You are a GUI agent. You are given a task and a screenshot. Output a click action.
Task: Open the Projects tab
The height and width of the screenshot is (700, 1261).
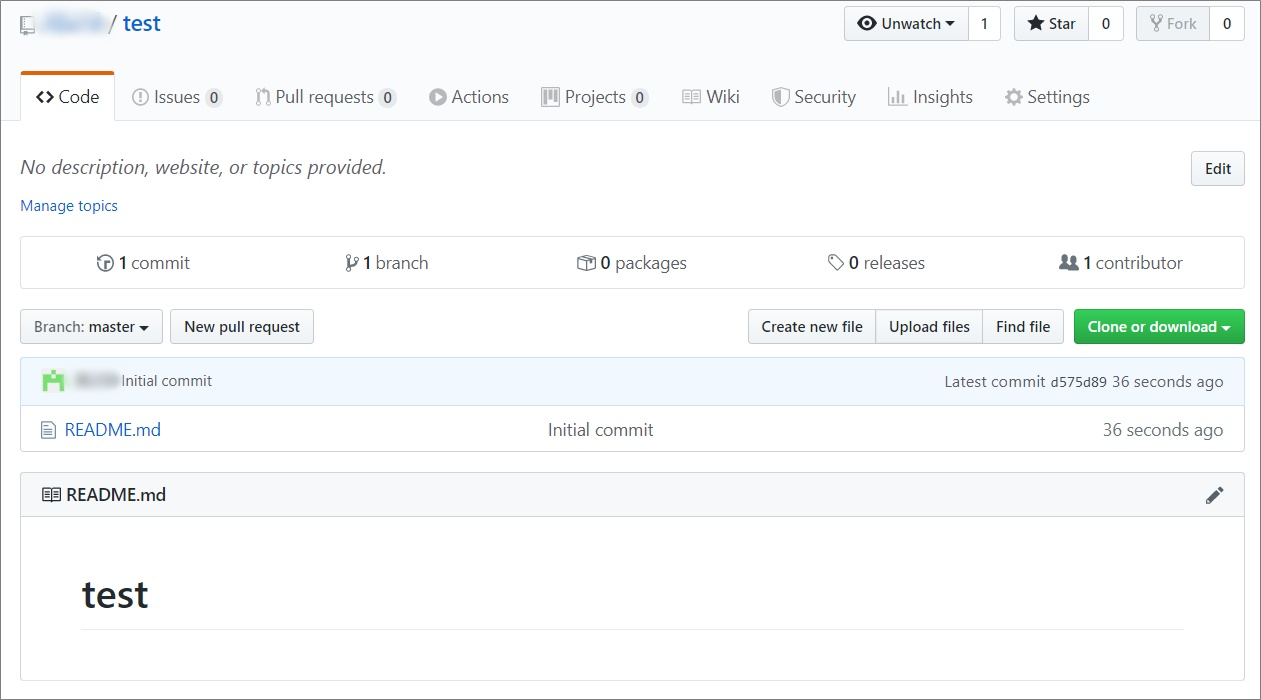594,97
